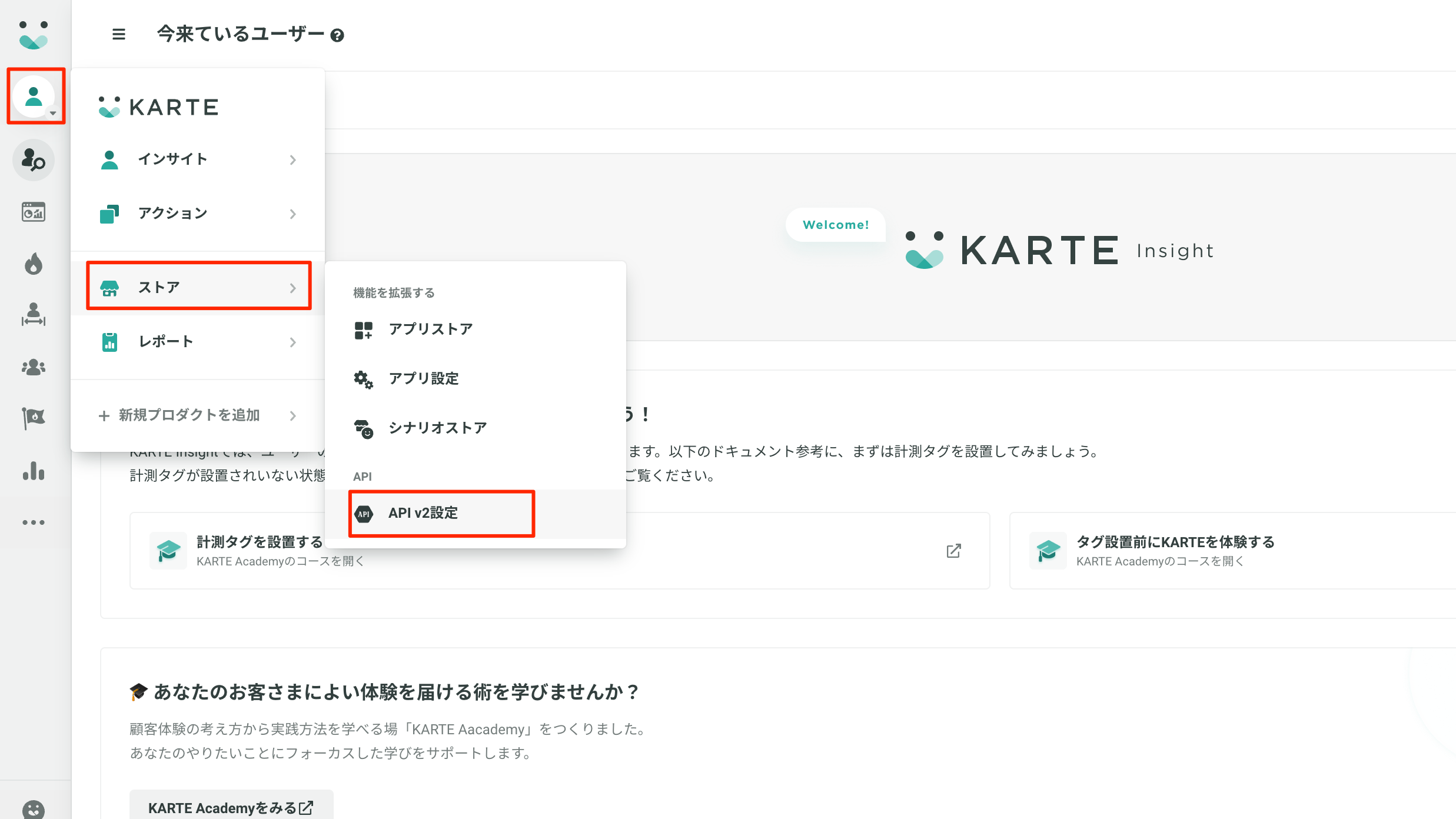This screenshot has width=1456, height=819.
Task: Click KARTE Academyをみる button
Action: [231, 808]
